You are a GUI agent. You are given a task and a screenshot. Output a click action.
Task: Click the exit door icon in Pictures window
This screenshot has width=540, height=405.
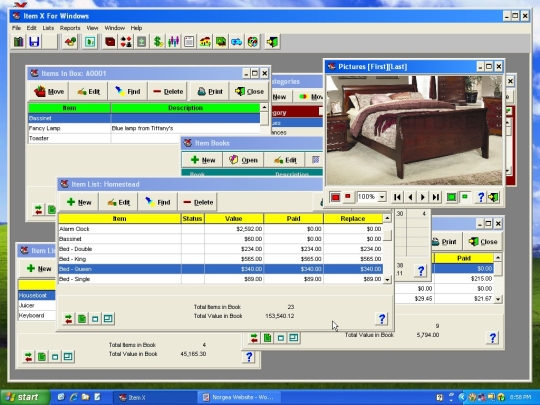[x=493, y=197]
